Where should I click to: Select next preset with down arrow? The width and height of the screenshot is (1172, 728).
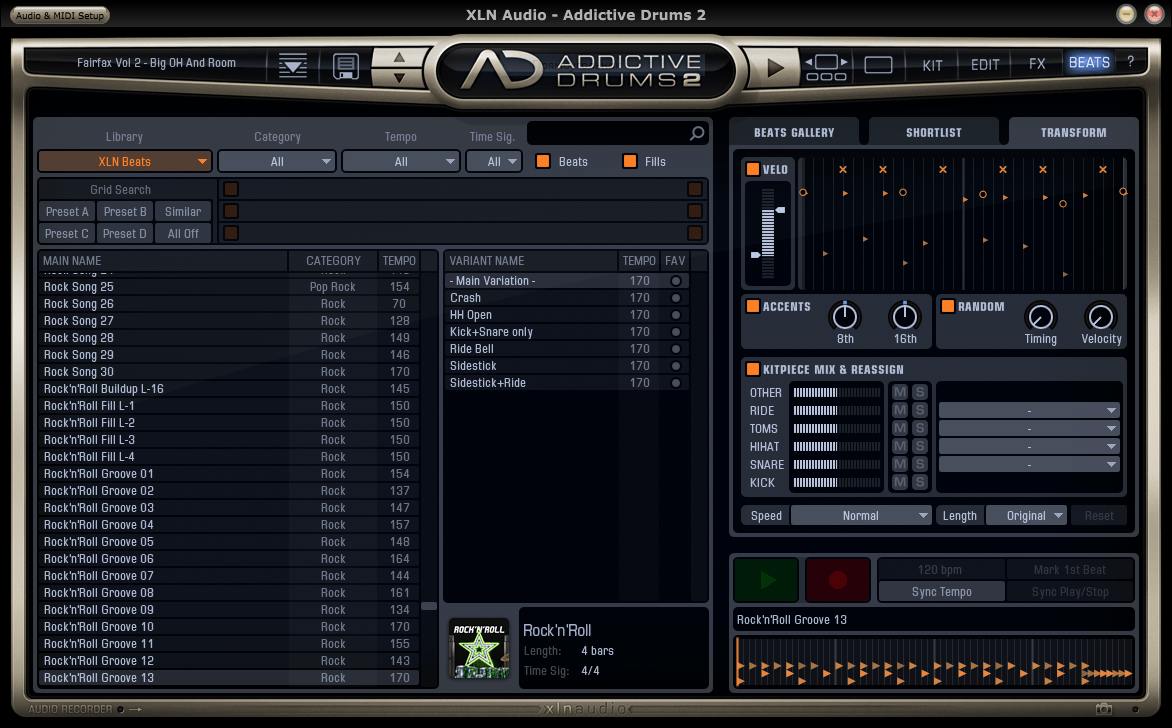click(x=399, y=78)
